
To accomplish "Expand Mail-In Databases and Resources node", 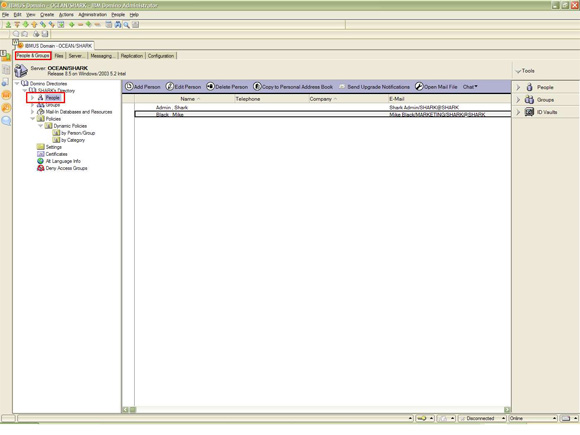I will click(x=33, y=112).
